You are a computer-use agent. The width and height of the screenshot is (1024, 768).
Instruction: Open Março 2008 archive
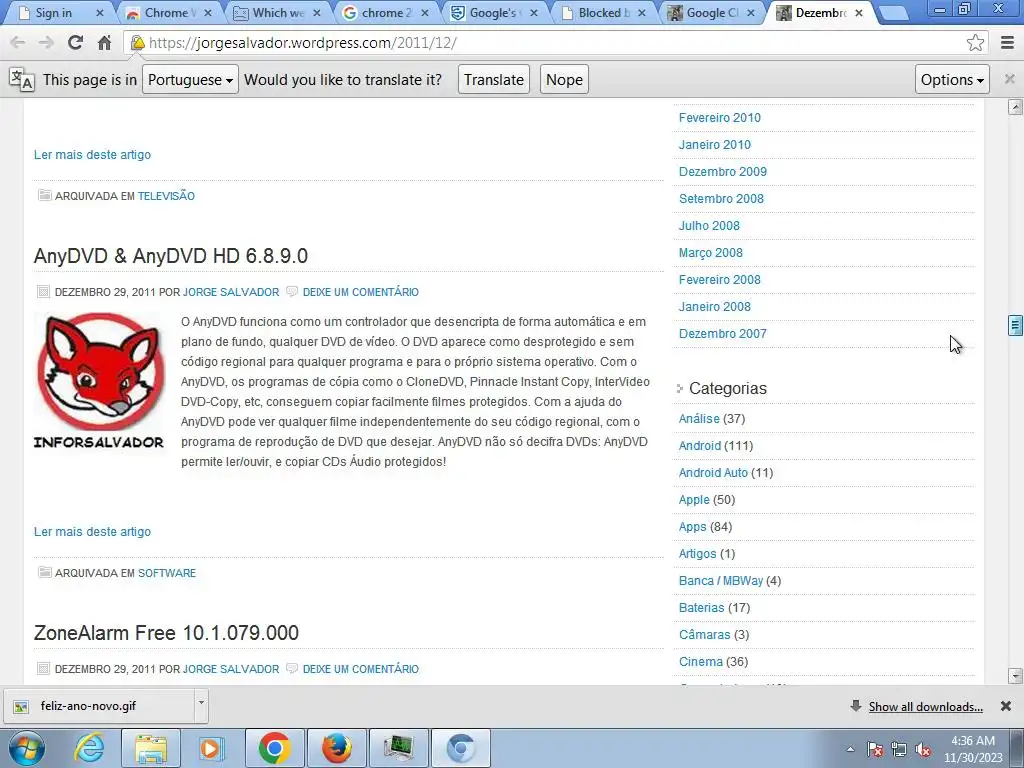711,253
